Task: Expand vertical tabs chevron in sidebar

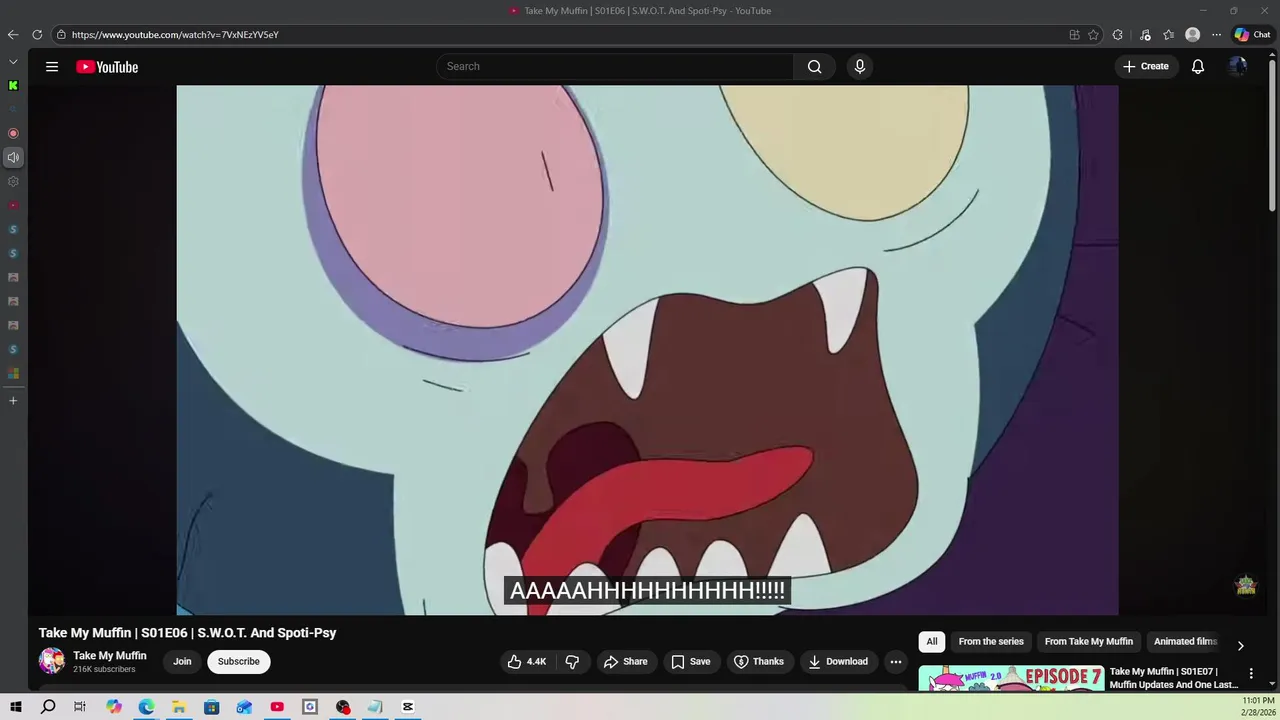Action: coord(13,62)
